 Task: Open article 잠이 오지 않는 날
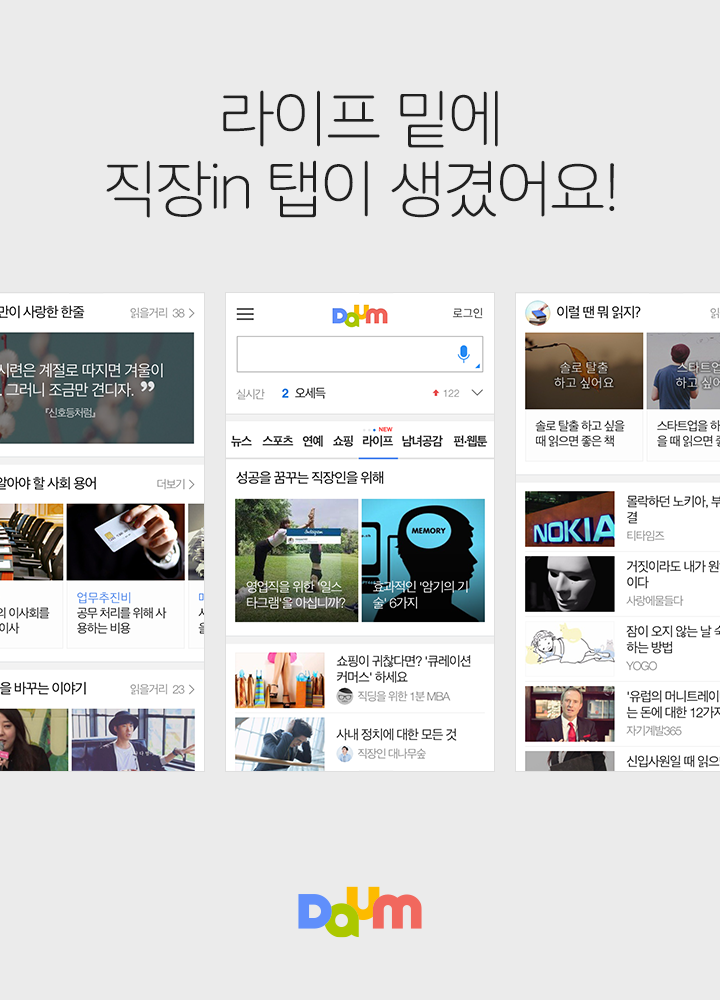[x=672, y=639]
